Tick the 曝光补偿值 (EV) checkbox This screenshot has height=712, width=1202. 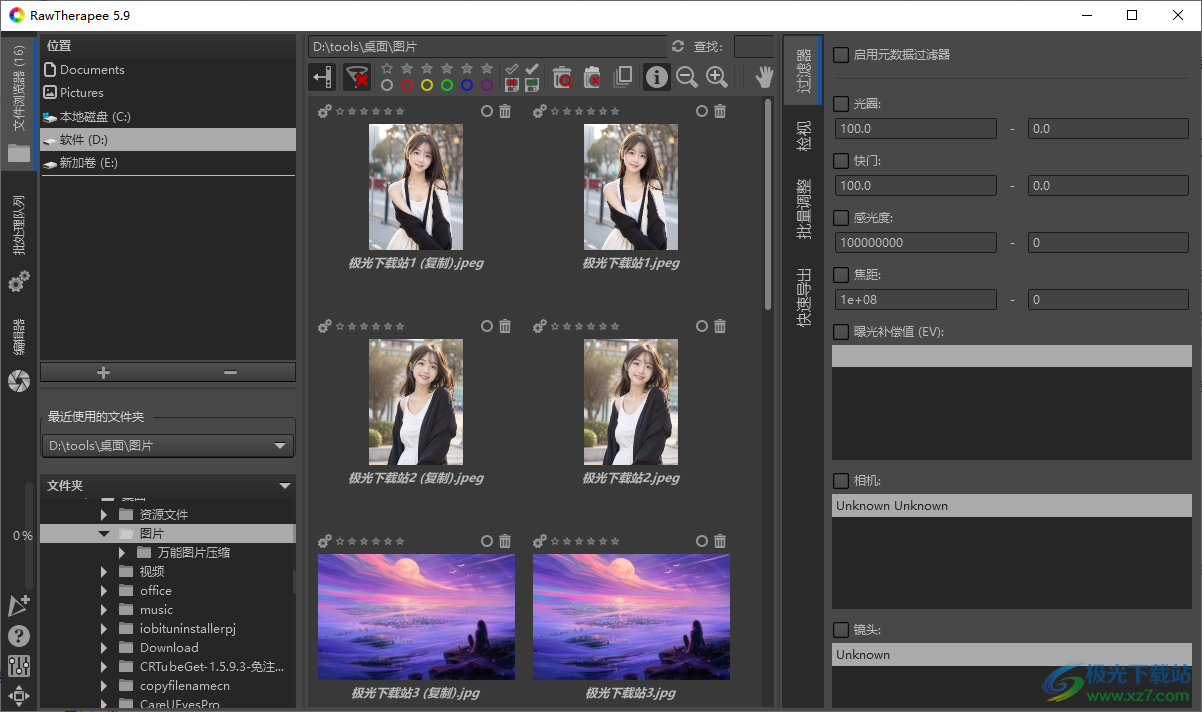click(841, 331)
